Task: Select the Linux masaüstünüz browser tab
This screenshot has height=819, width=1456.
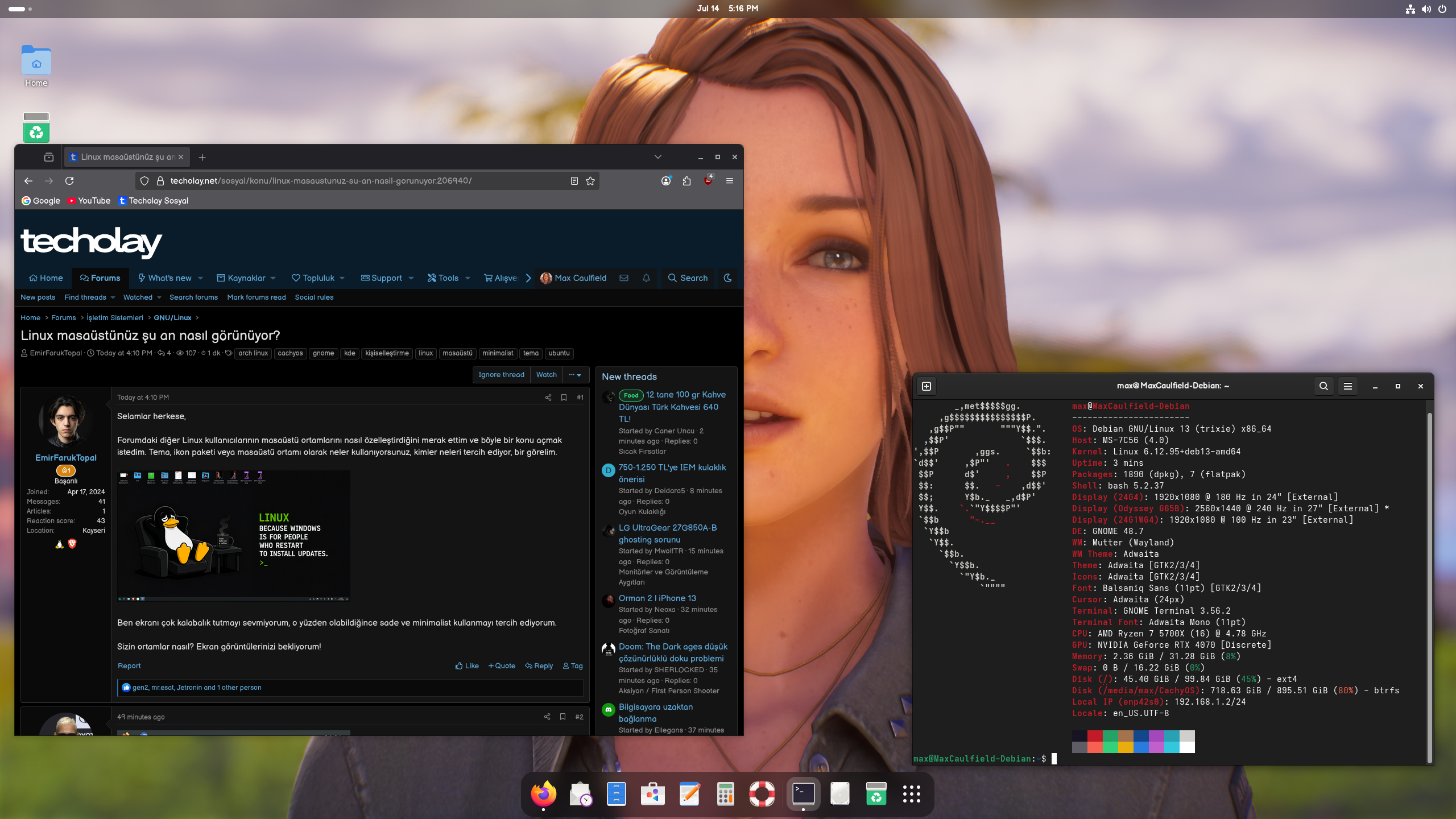Action: click(126, 157)
